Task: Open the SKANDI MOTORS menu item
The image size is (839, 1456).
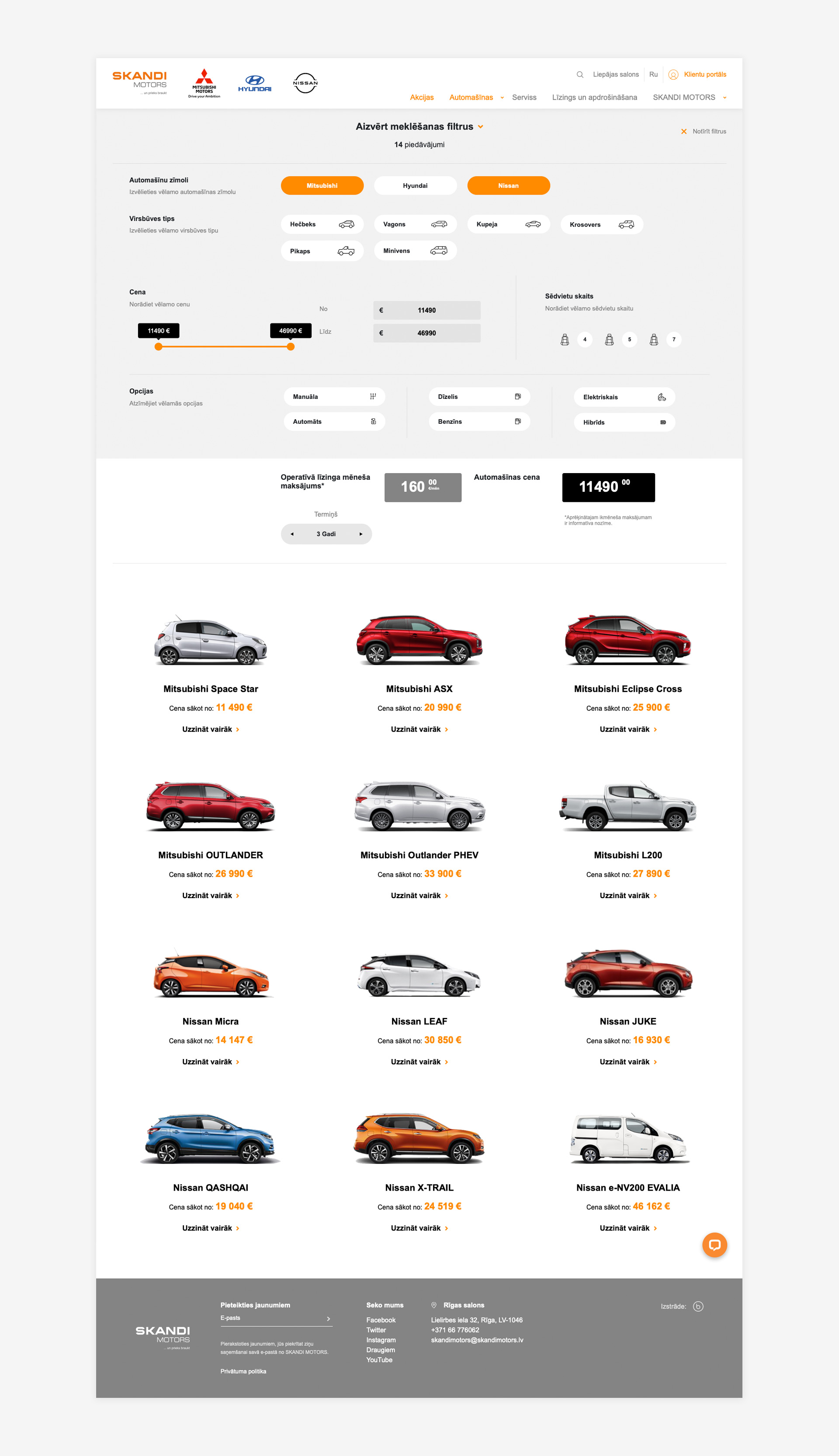Action: (x=684, y=98)
